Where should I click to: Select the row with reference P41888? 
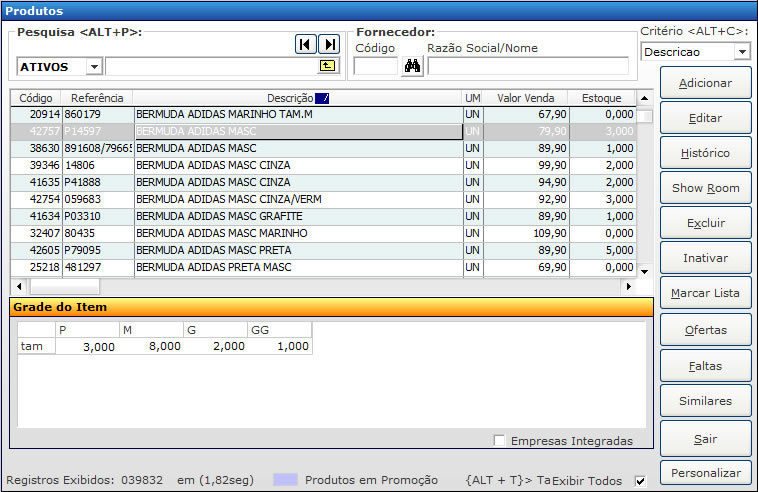(x=323, y=182)
